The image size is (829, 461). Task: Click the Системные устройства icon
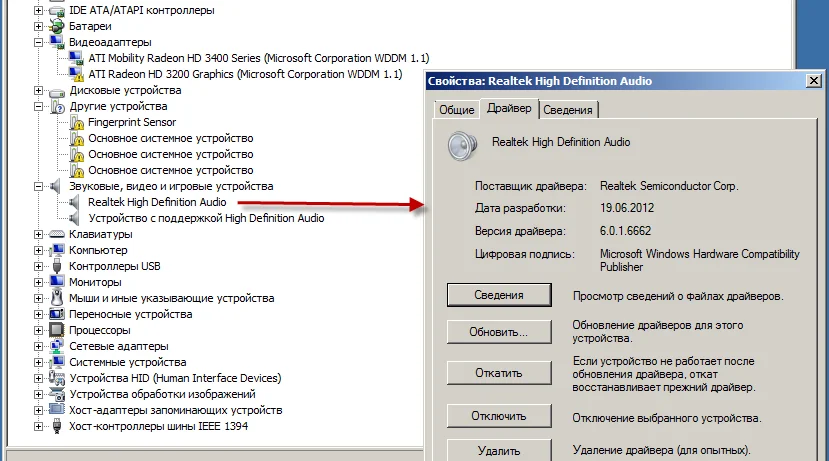click(57, 362)
